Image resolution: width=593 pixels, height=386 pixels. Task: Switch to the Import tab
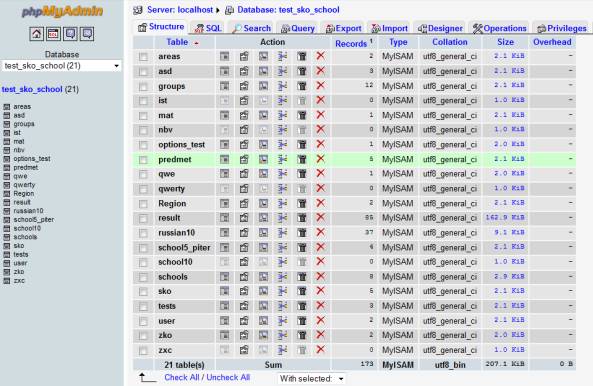click(x=390, y=28)
